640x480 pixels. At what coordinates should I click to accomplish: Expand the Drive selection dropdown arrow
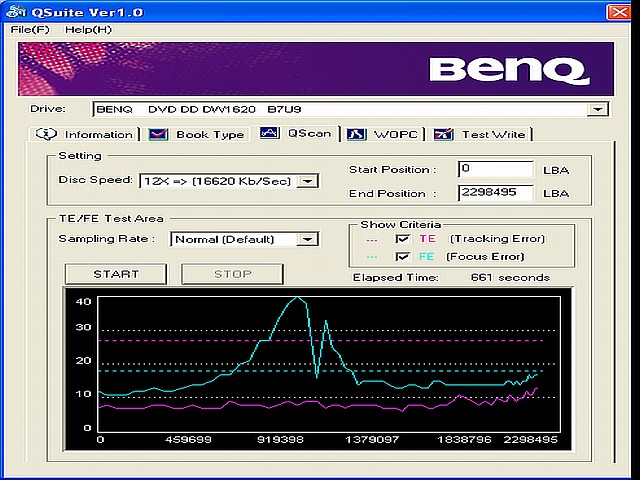tap(598, 109)
